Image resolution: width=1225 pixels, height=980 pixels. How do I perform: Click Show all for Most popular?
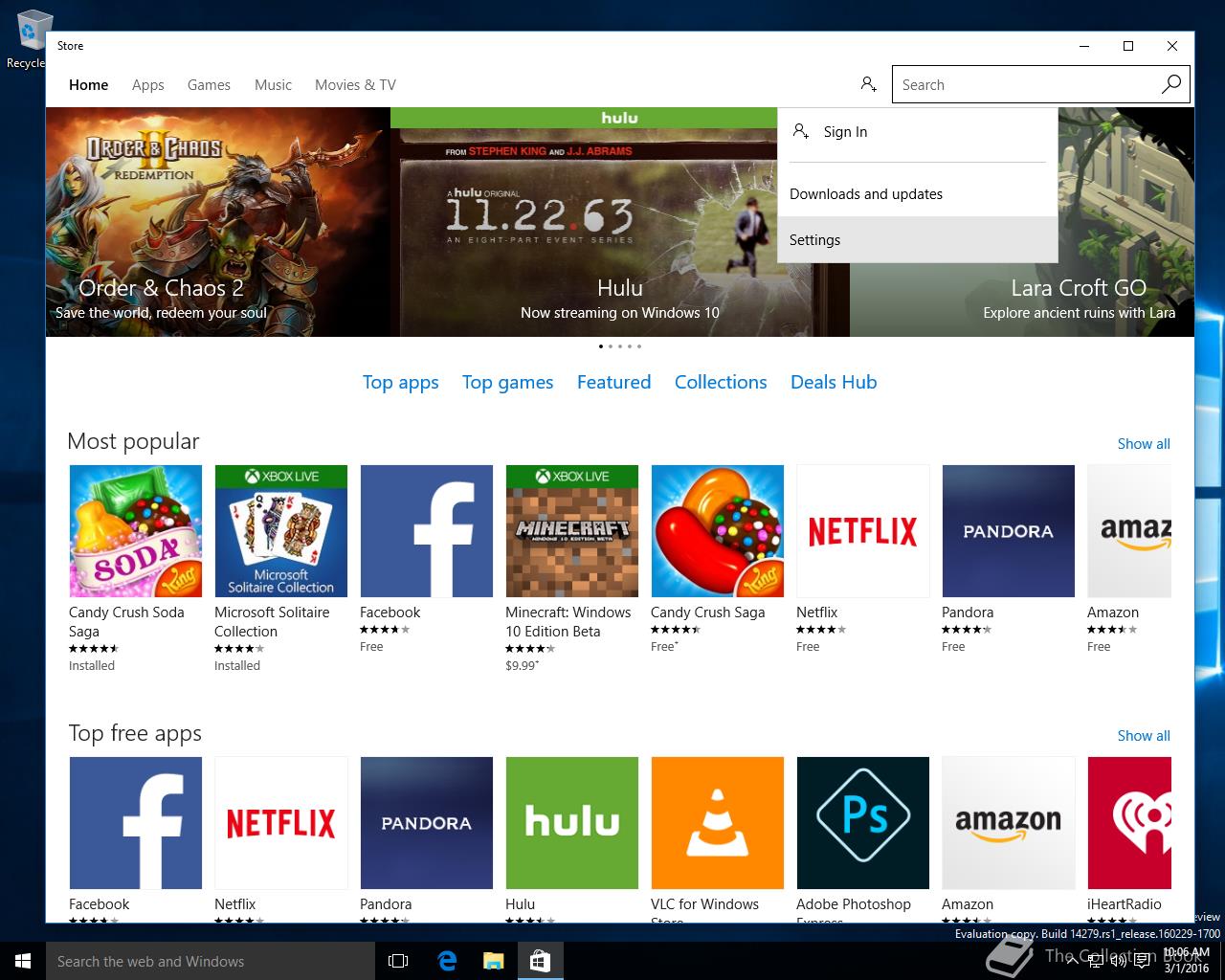(1144, 443)
